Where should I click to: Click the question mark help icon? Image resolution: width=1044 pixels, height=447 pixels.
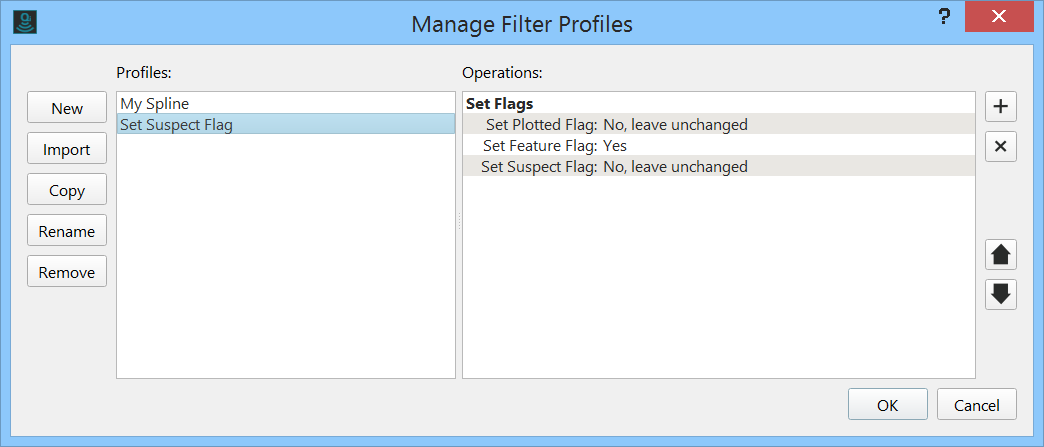pos(943,18)
